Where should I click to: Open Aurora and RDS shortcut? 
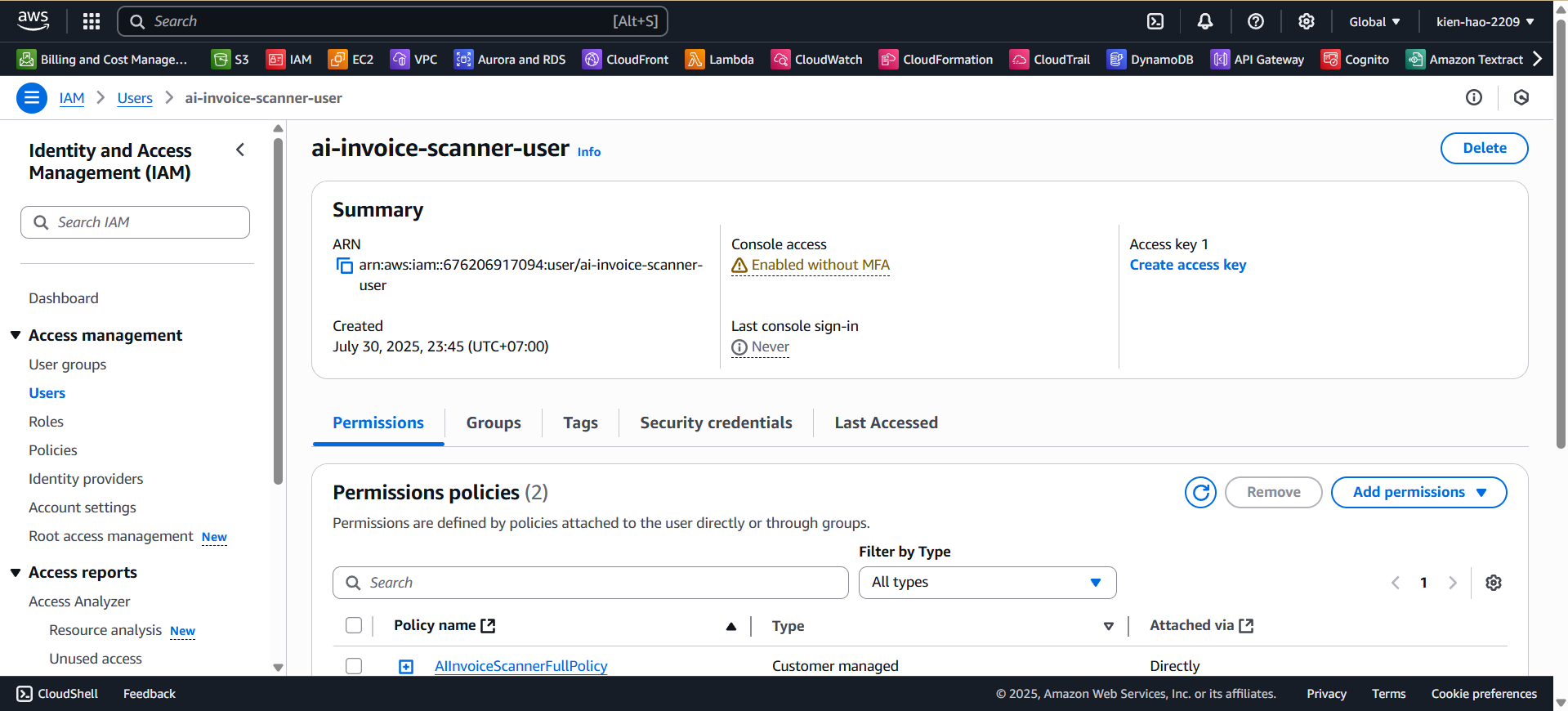coord(510,60)
